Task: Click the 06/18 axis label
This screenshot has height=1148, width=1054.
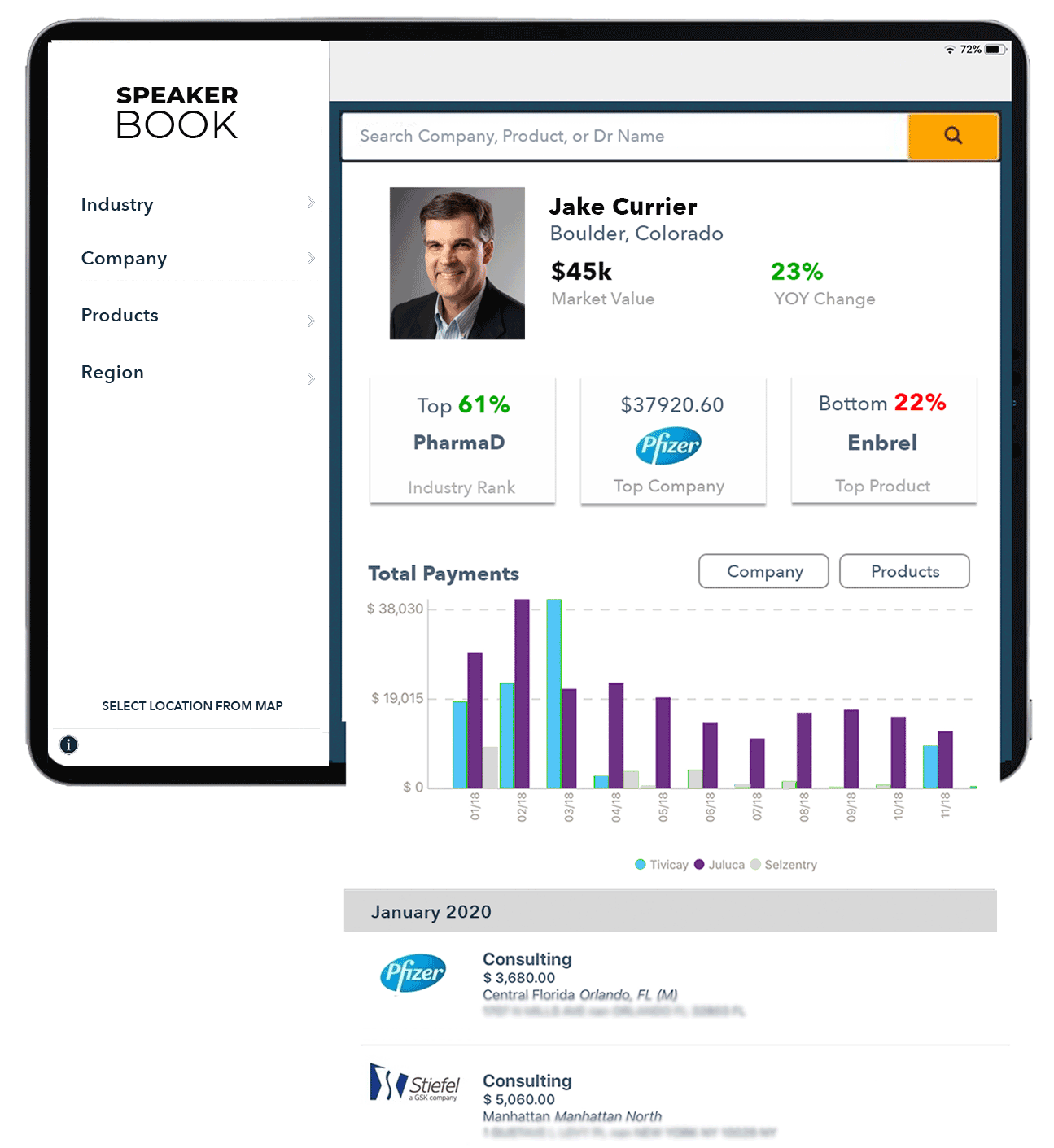Action: [711, 806]
